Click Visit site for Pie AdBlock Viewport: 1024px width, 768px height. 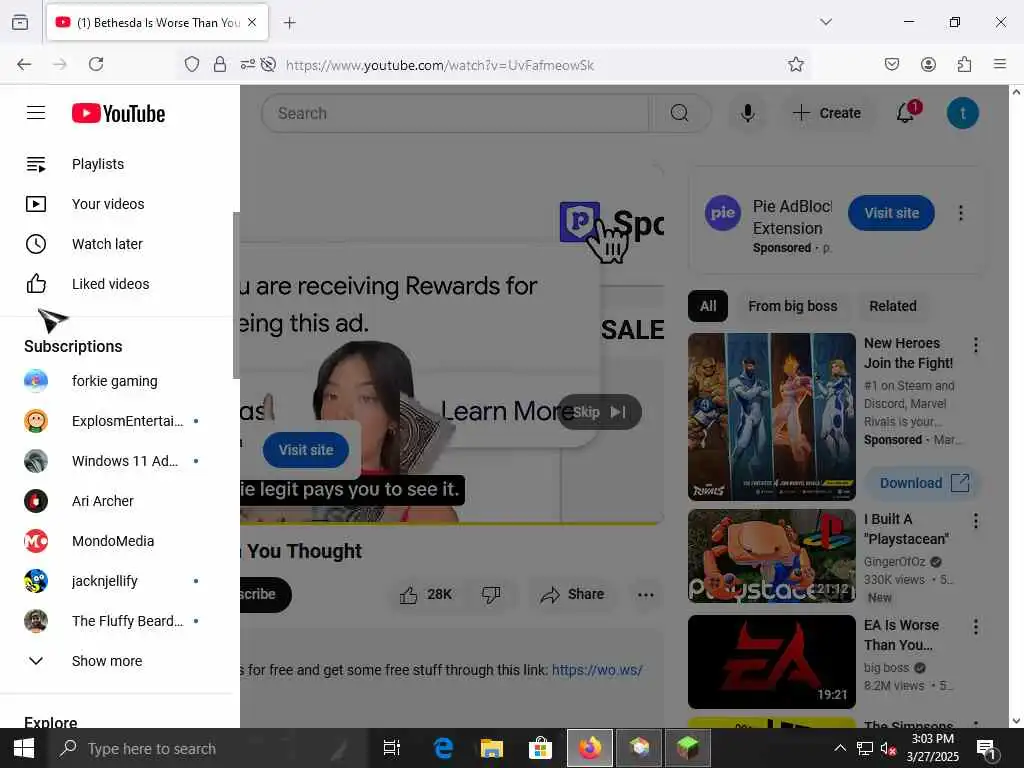891,213
